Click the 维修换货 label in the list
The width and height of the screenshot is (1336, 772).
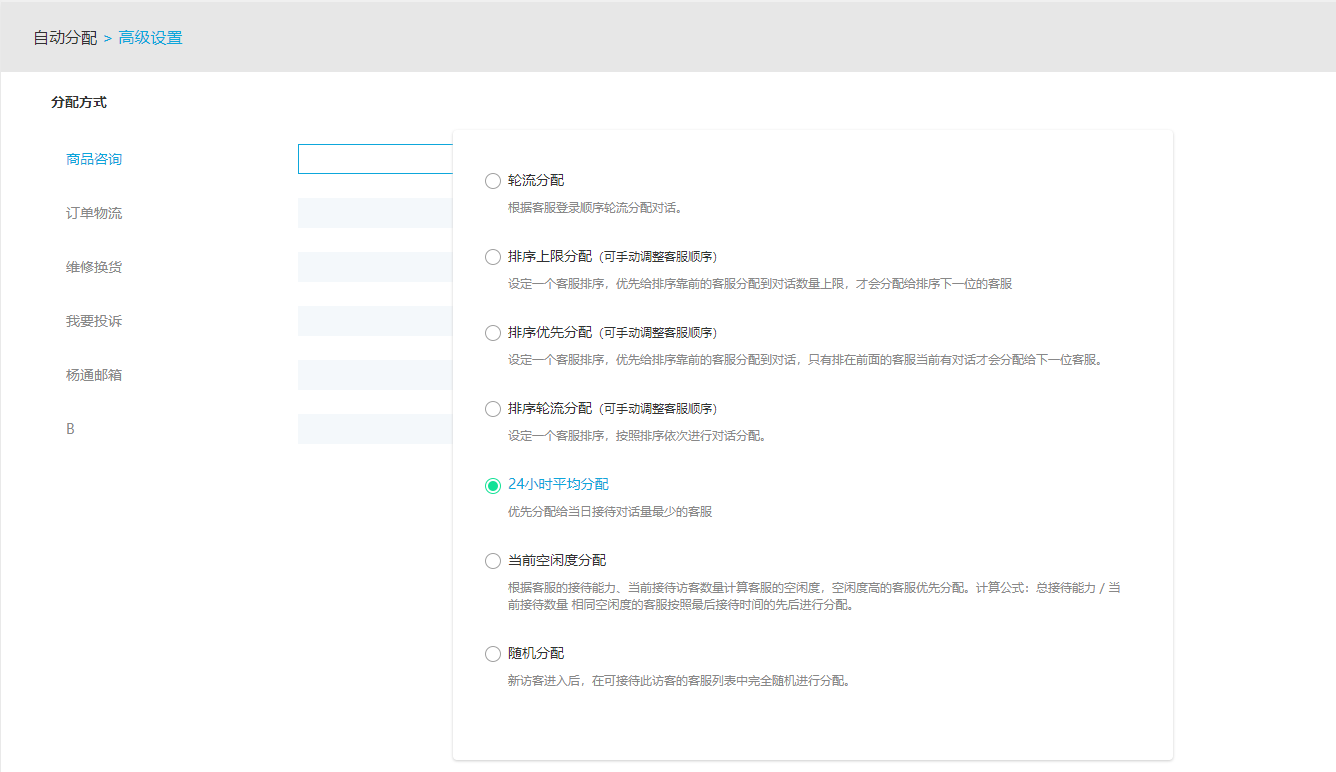point(94,267)
